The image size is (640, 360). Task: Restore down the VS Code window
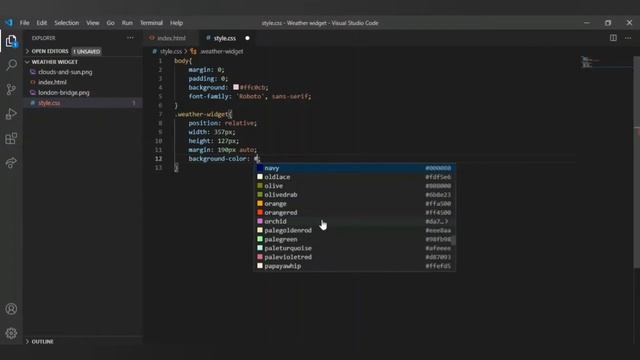(x=608, y=23)
